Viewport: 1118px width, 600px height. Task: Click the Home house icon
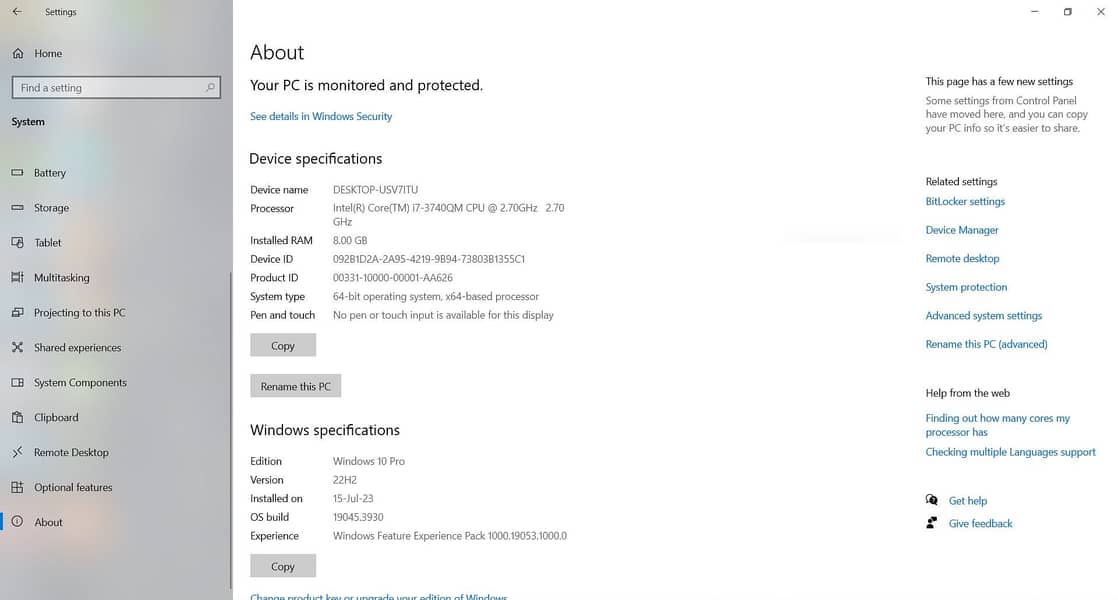pyautogui.click(x=18, y=53)
